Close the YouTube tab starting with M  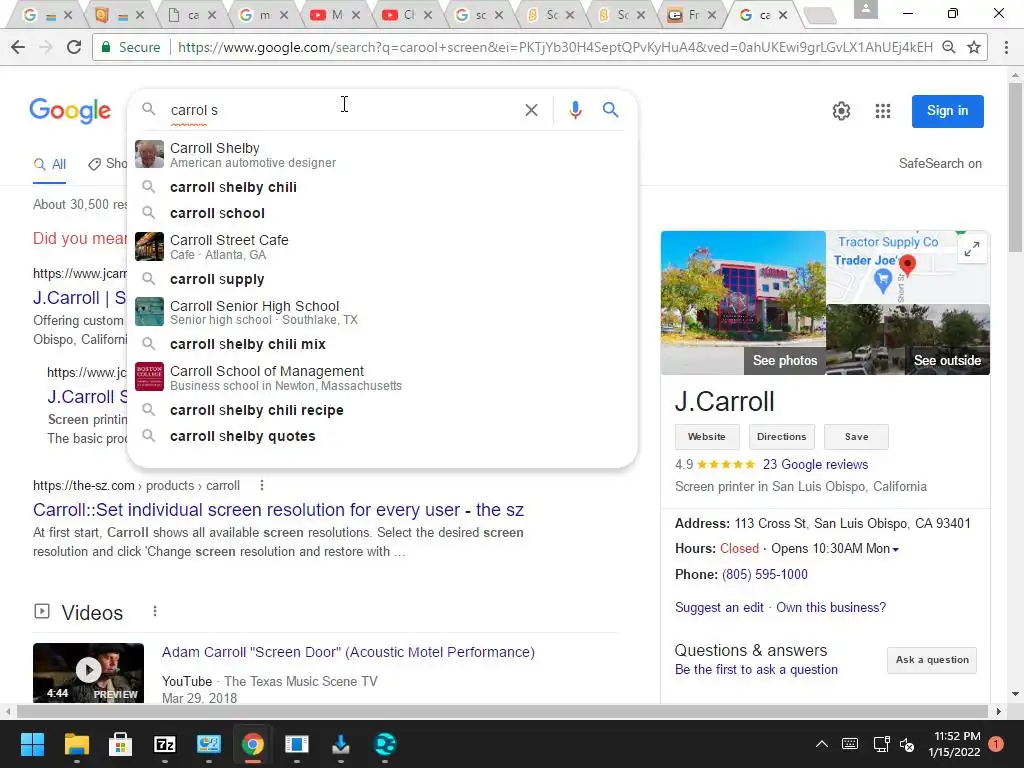(356, 14)
